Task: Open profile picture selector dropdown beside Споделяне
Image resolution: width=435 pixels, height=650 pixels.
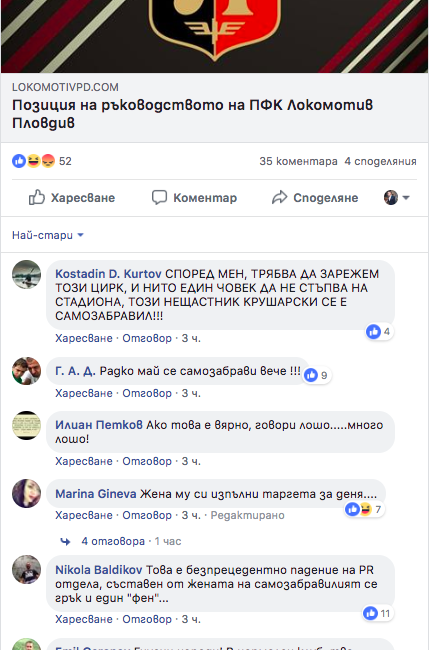Action: (x=397, y=198)
